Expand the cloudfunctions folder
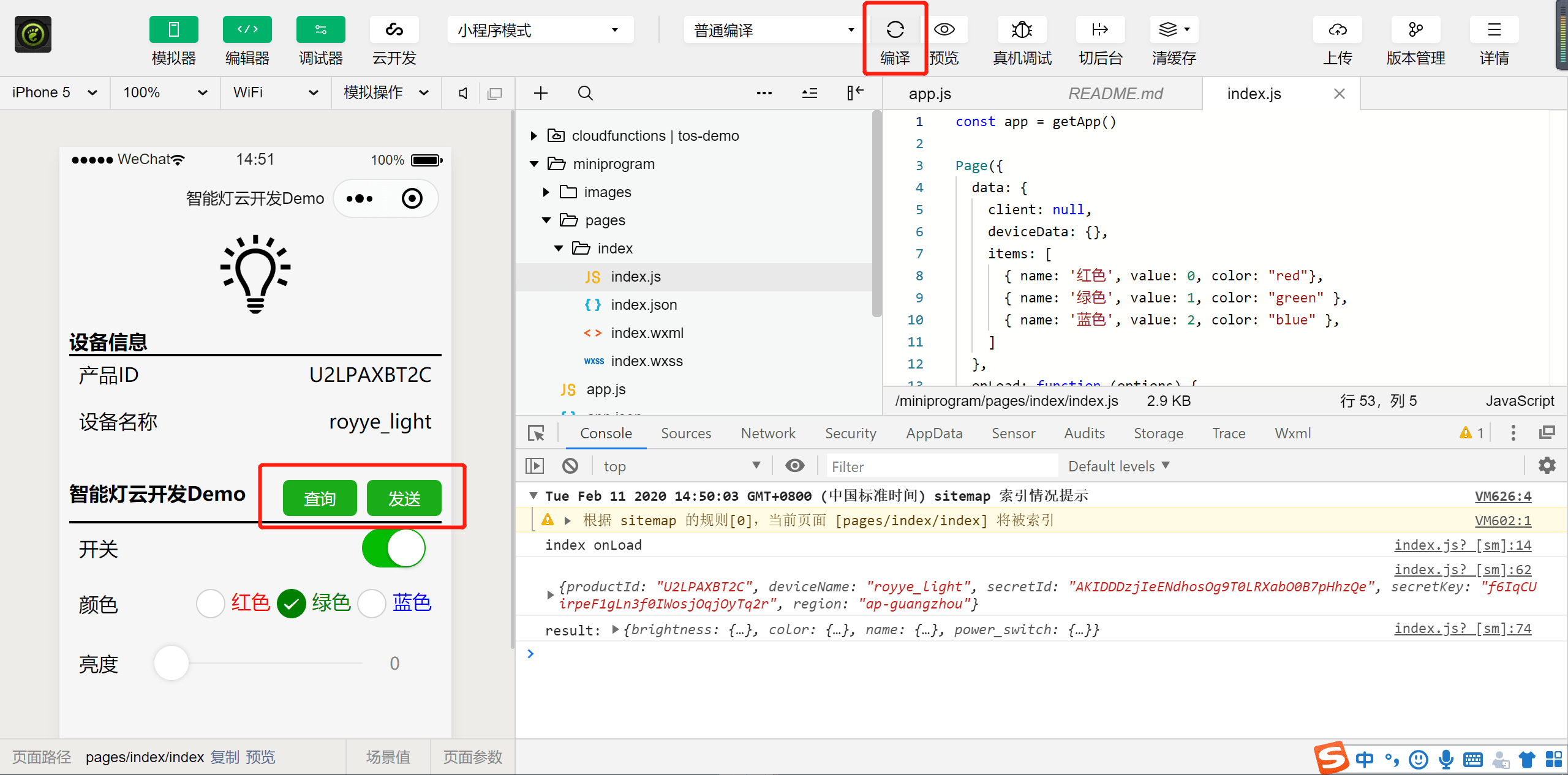1568x775 pixels. [x=534, y=136]
